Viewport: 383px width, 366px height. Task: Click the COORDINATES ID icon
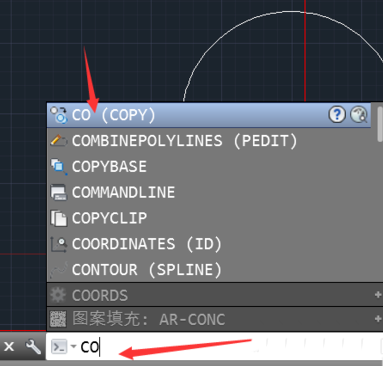[x=59, y=244]
